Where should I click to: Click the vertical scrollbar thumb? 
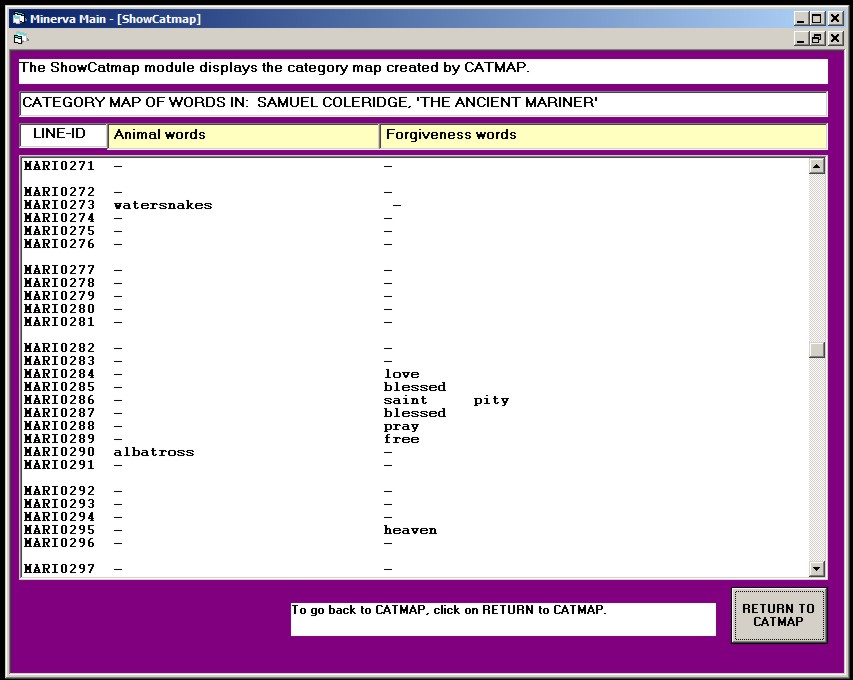point(817,350)
